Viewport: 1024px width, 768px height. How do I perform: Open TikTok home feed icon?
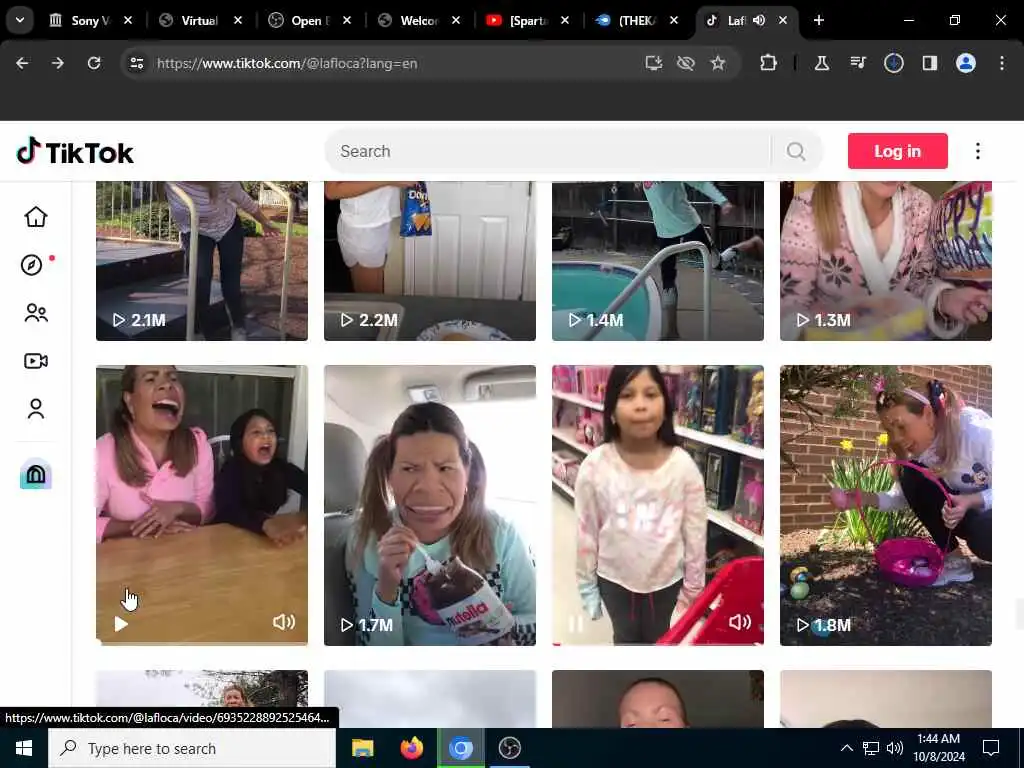(36, 217)
